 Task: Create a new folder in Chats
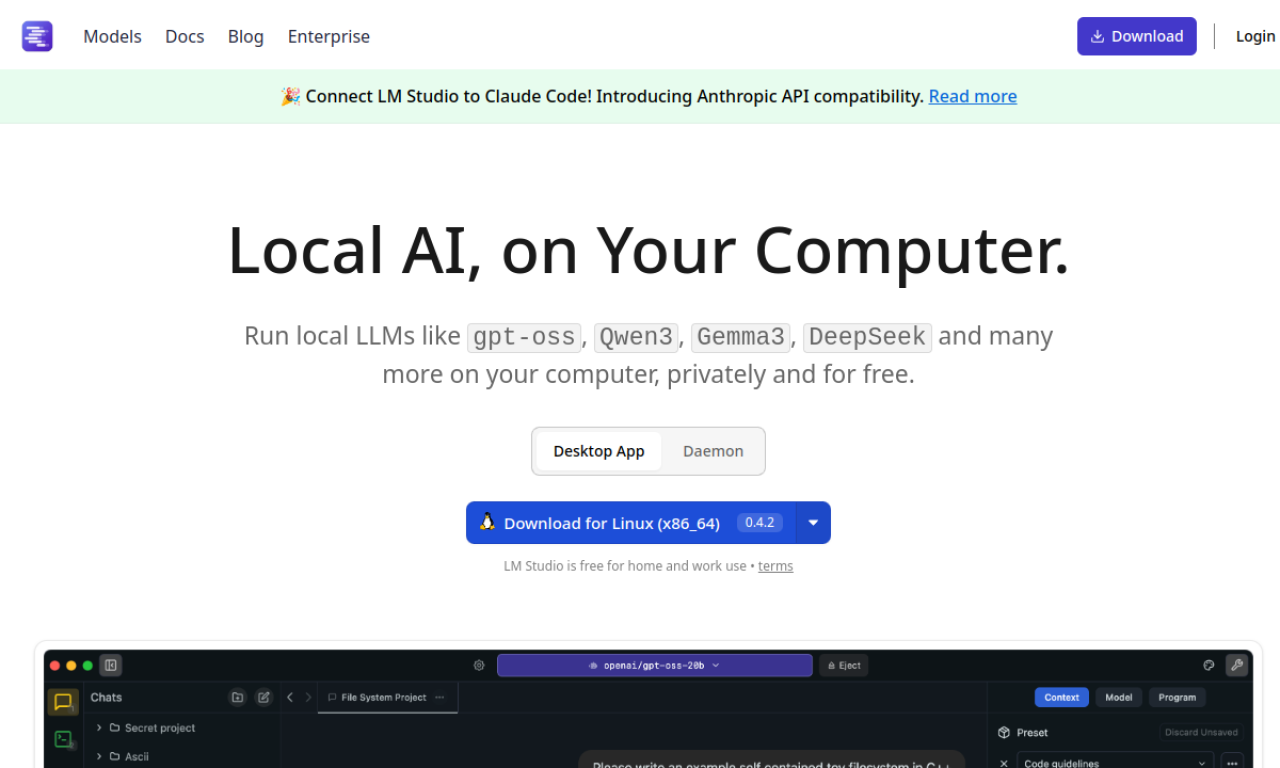tap(237, 697)
